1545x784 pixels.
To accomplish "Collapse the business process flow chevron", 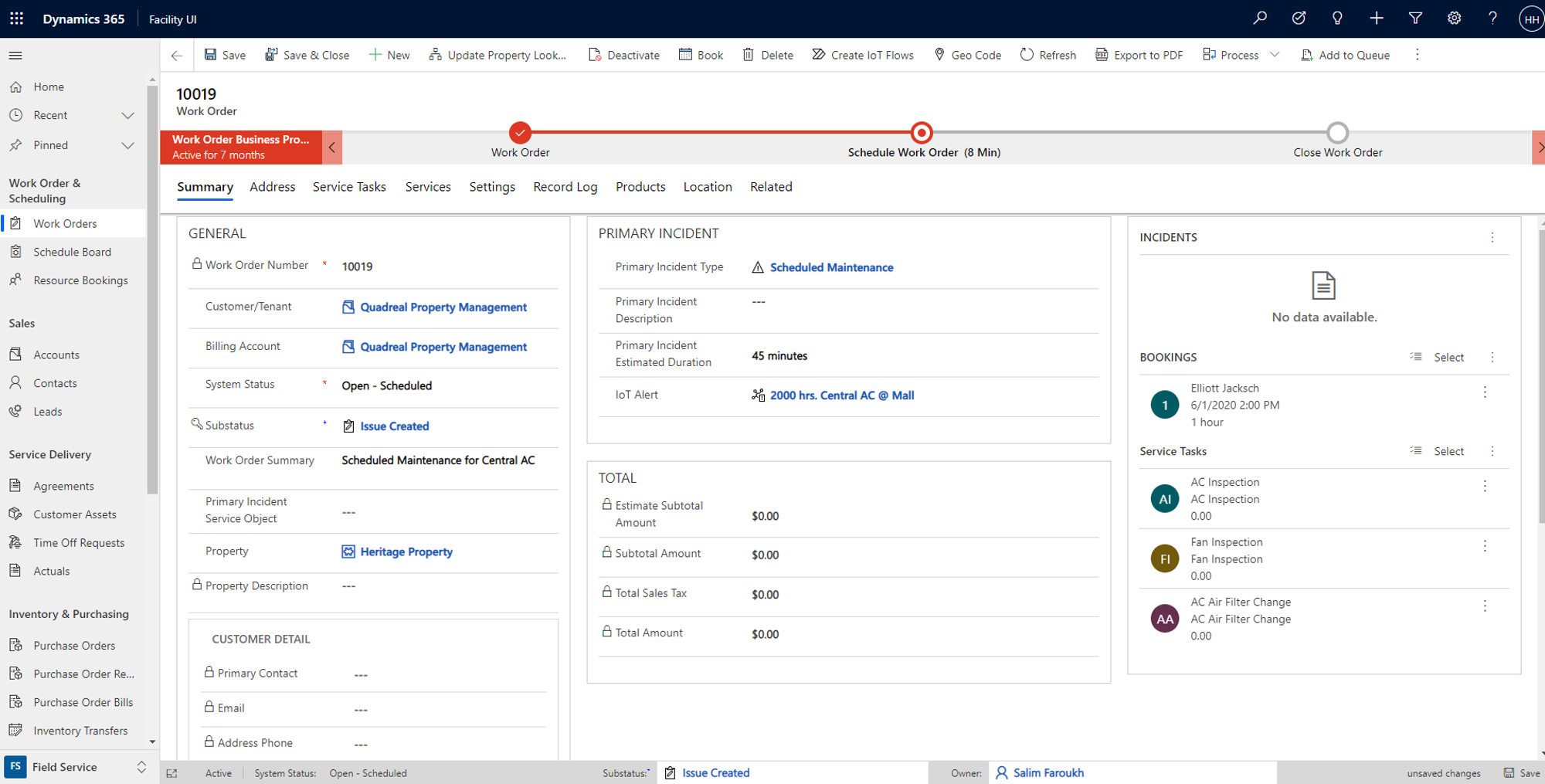I will point(332,147).
